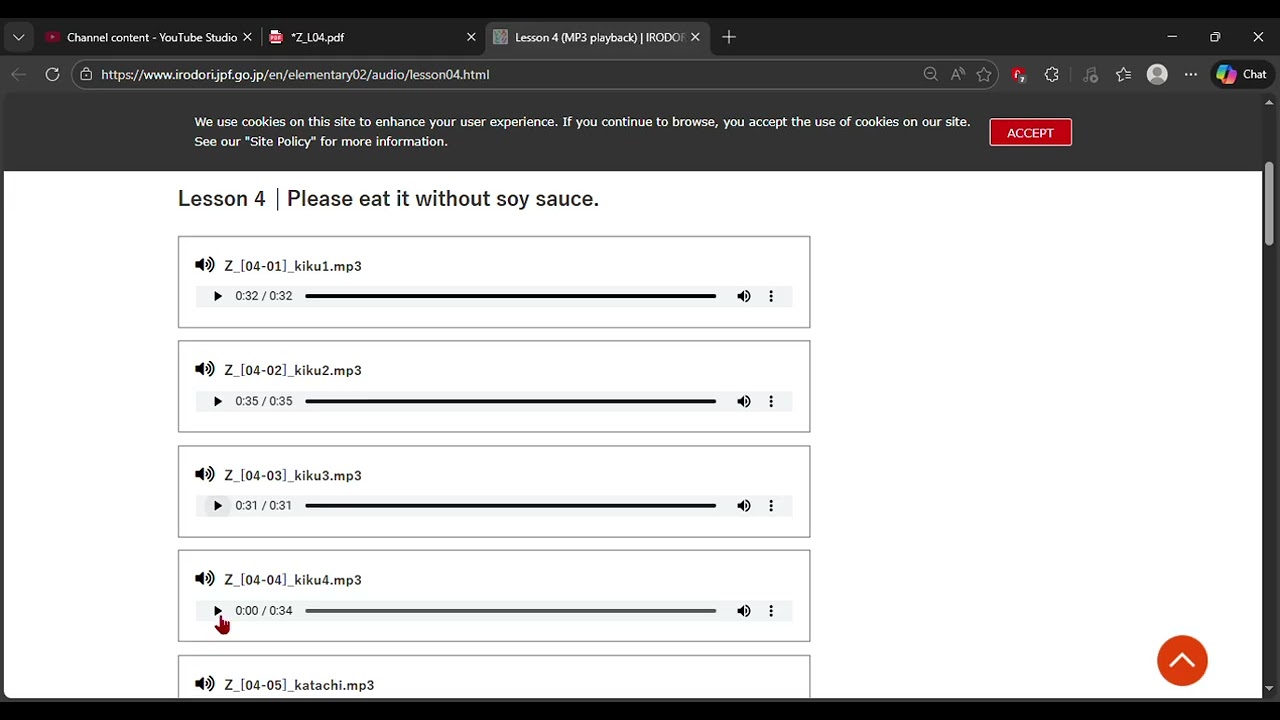Image resolution: width=1280 pixels, height=720 pixels.
Task: Click speaker icon beside Z_[04-02]_kiku2.mp3 title
Action: point(205,369)
